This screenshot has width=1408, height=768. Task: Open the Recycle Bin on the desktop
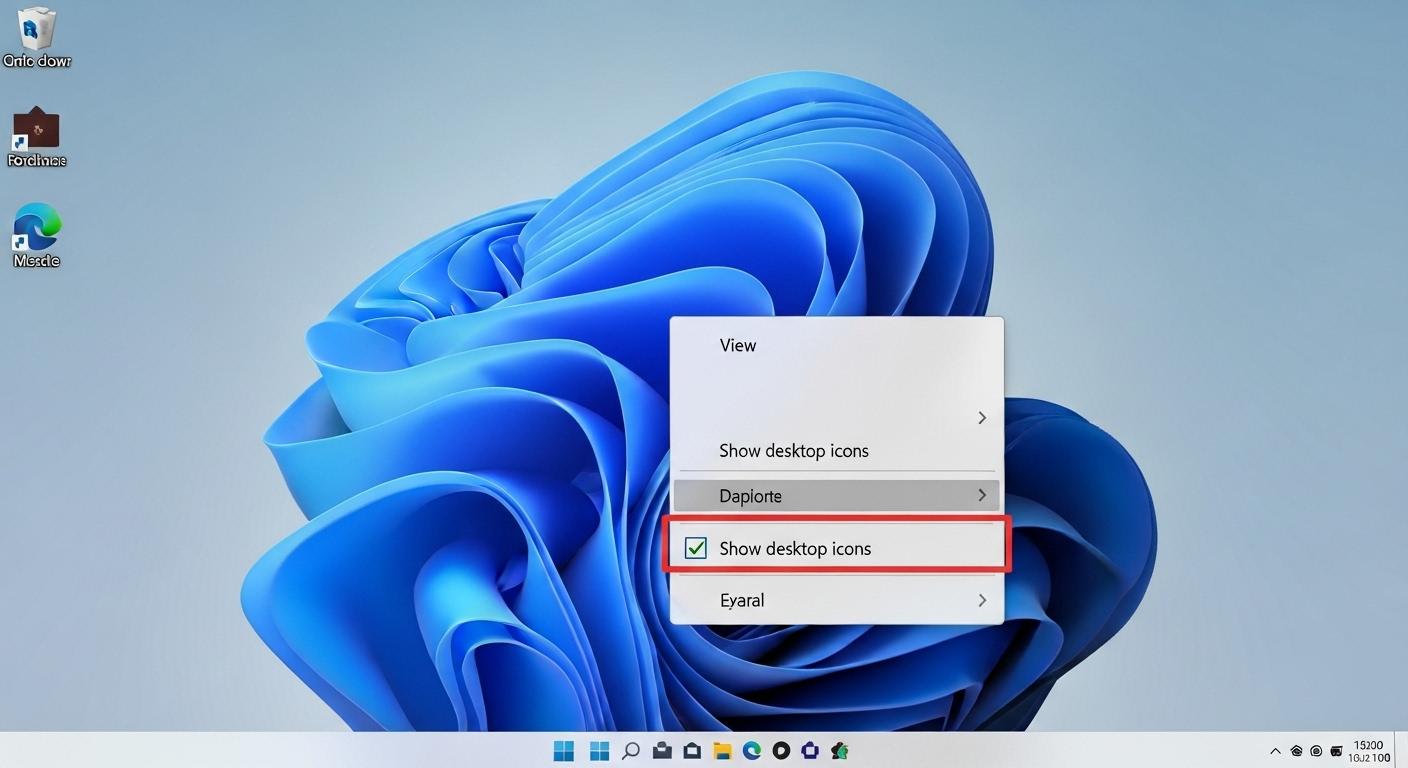tap(36, 35)
